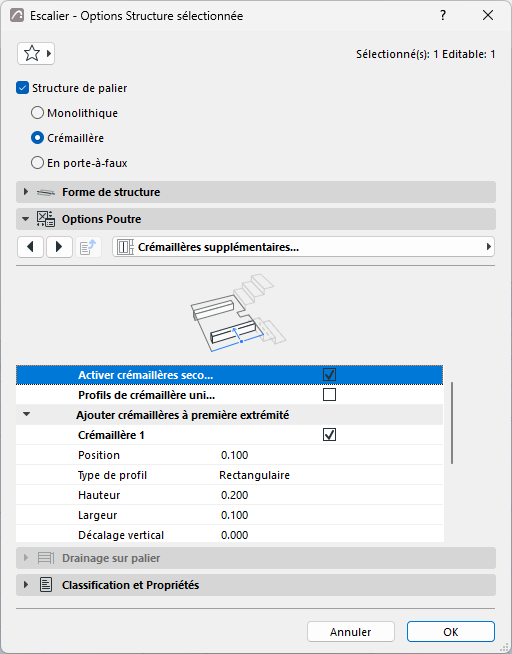Click the landing stringer preview illustration
The image size is (512, 654).
238,313
